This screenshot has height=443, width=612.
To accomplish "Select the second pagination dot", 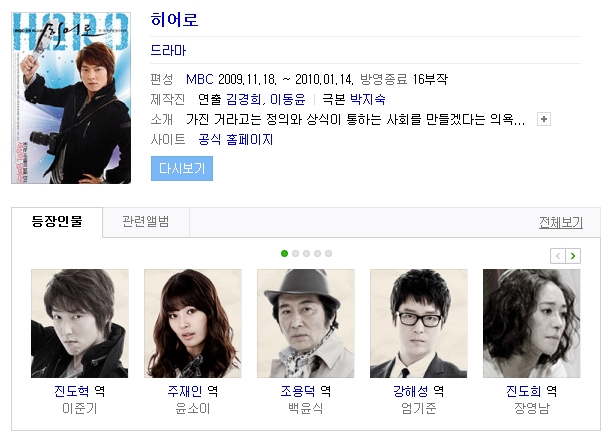I will click(295, 254).
